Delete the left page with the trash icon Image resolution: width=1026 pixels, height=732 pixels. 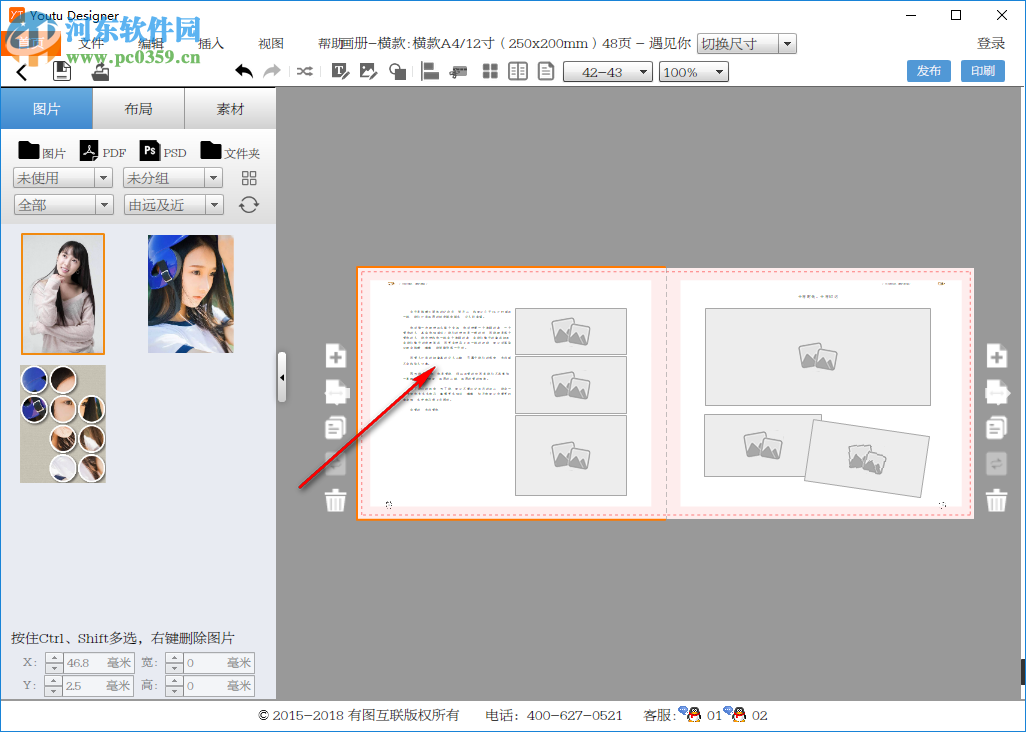tap(335, 500)
